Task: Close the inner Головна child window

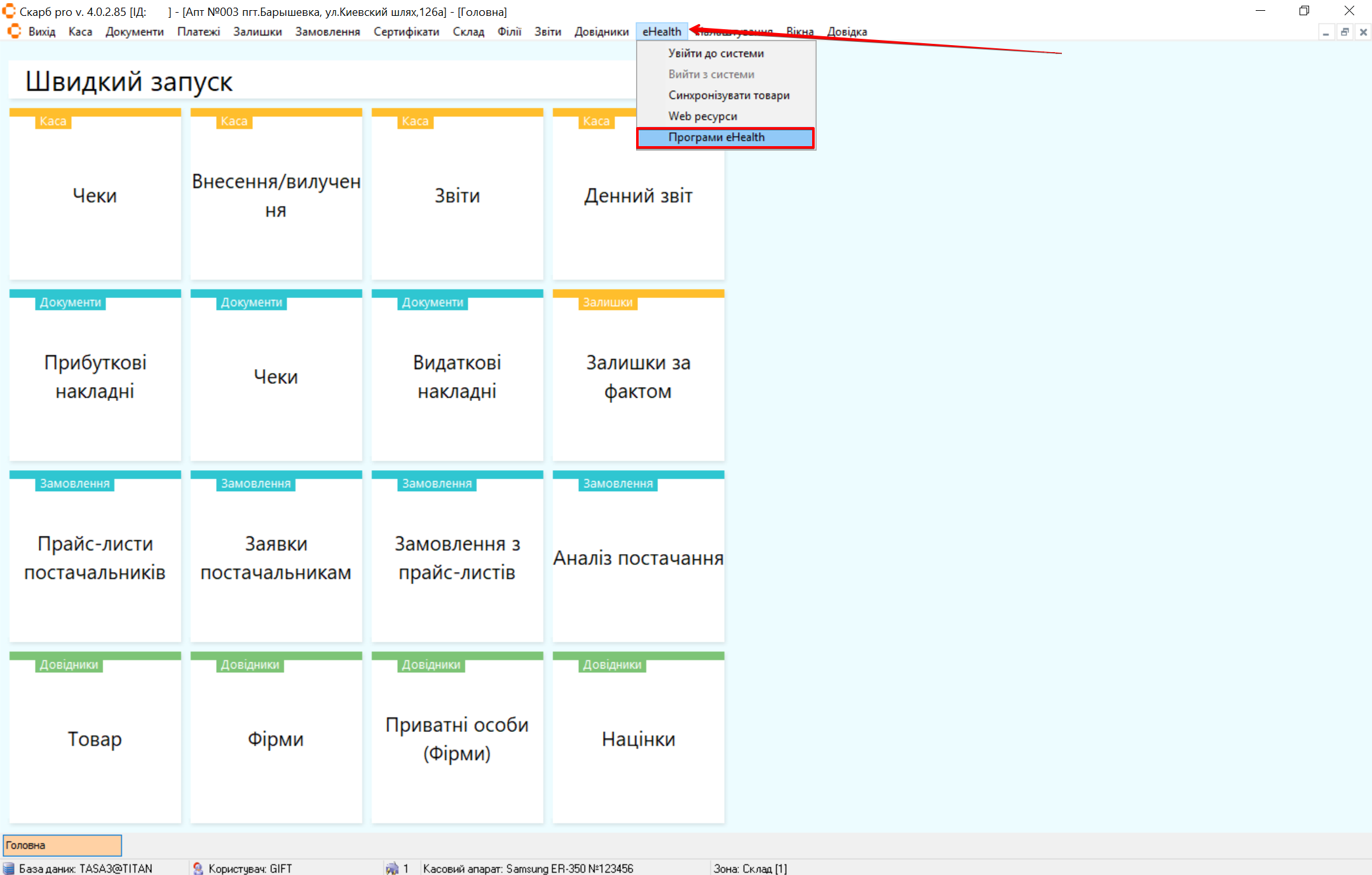Action: coord(1363,32)
